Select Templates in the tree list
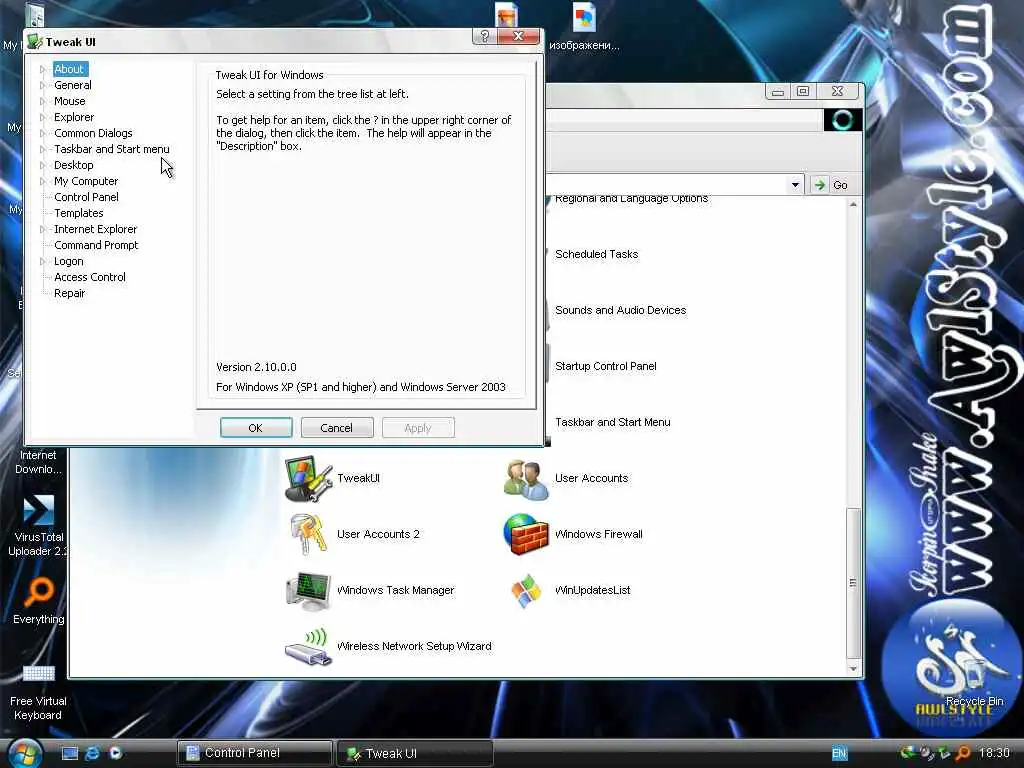The image size is (1024, 768). pos(78,213)
